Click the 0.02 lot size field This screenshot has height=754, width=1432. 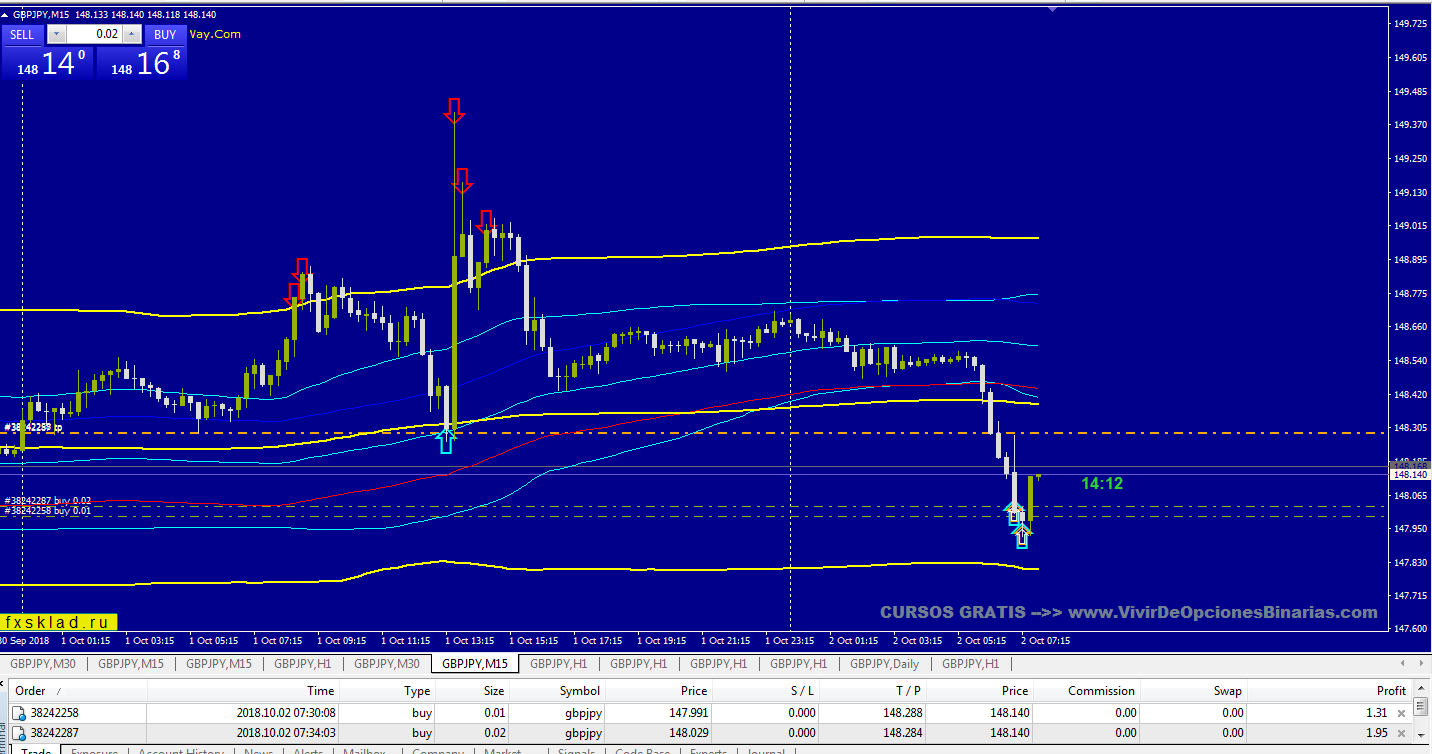coord(95,34)
